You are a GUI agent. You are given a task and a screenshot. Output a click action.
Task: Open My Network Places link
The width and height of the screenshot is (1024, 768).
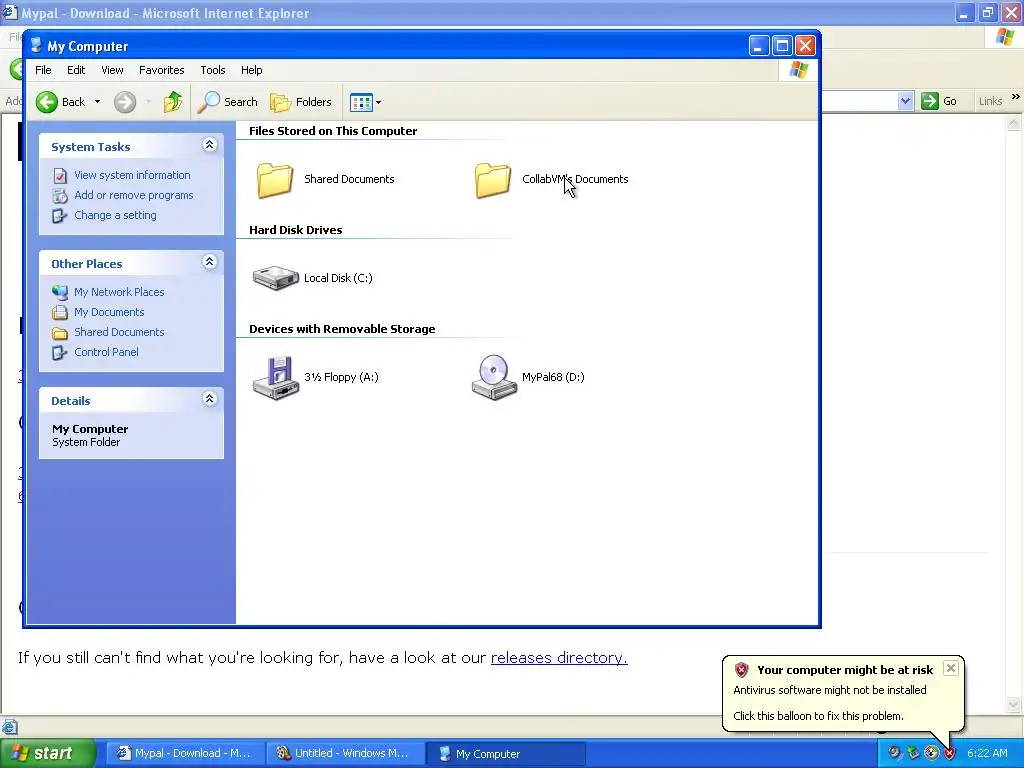click(x=119, y=292)
